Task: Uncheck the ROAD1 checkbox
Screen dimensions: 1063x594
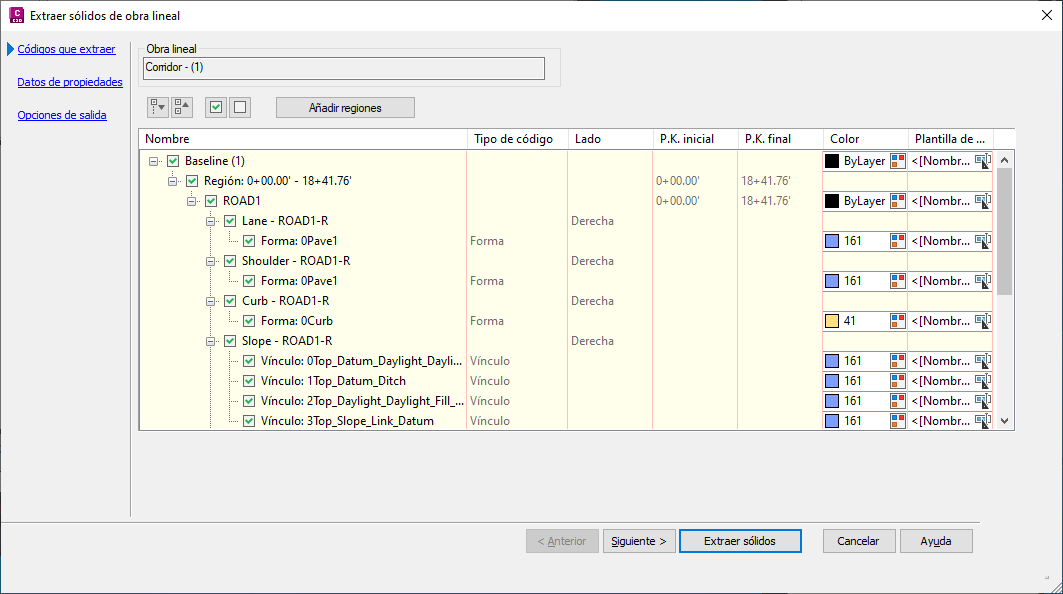Action: click(211, 201)
